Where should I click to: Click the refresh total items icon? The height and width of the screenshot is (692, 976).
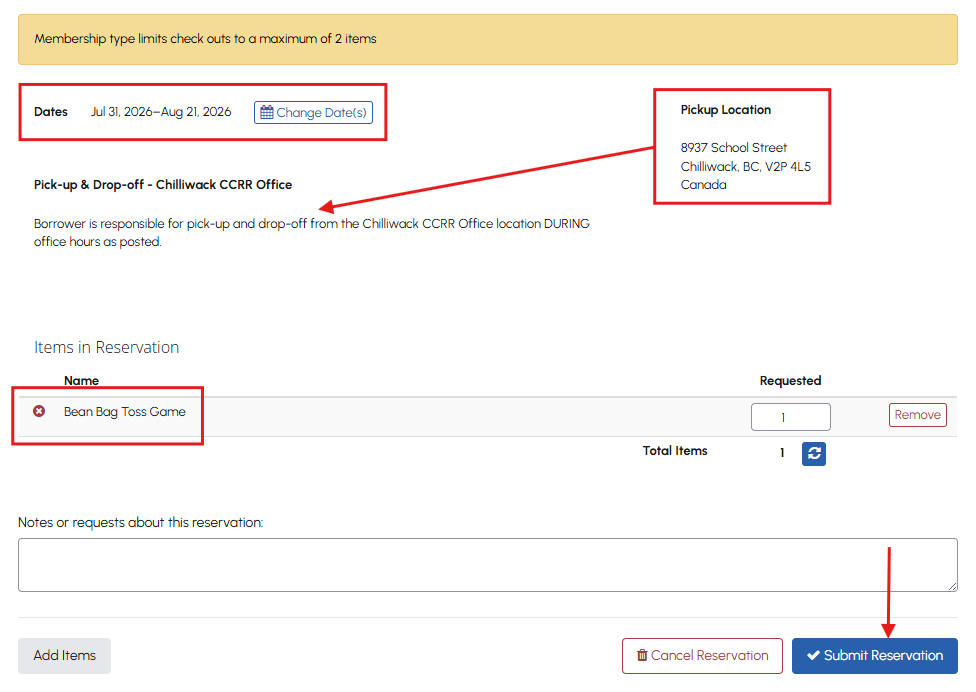[814, 454]
